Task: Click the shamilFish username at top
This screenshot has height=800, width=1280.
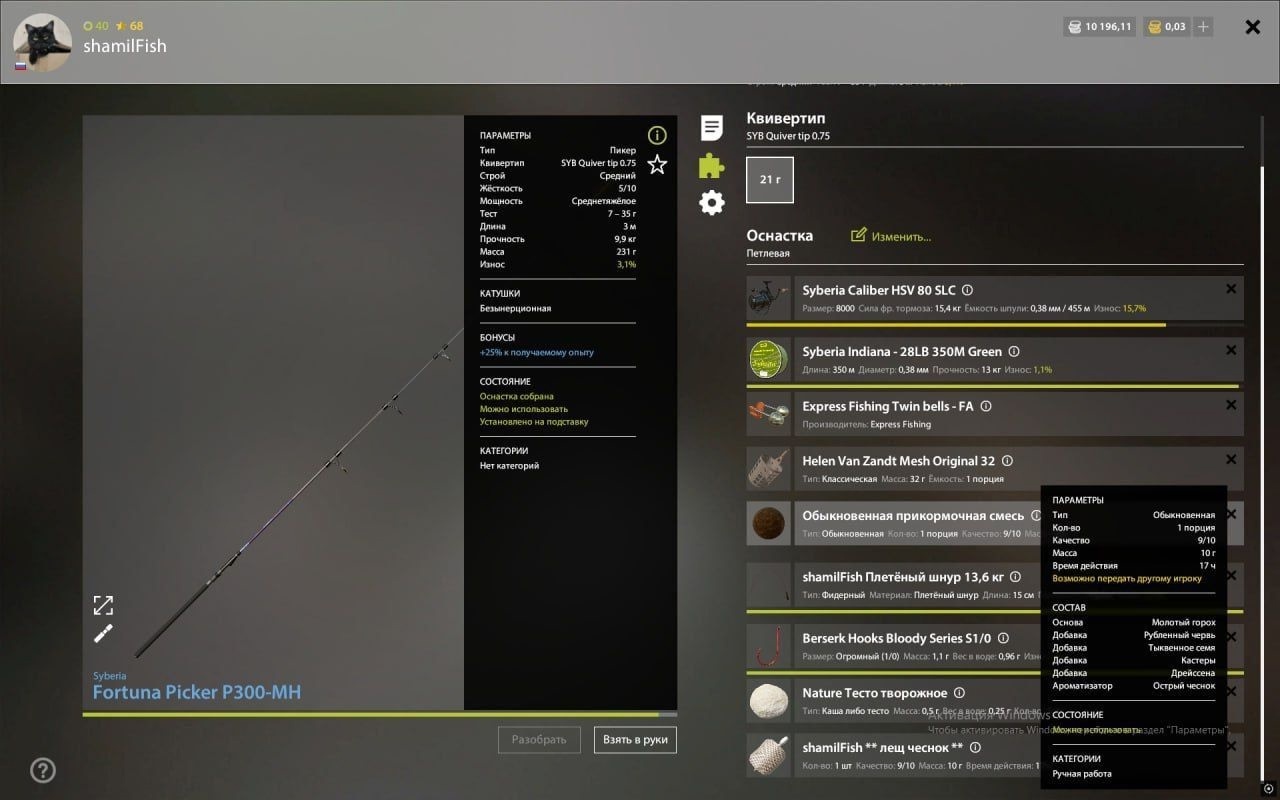Action: coord(125,46)
